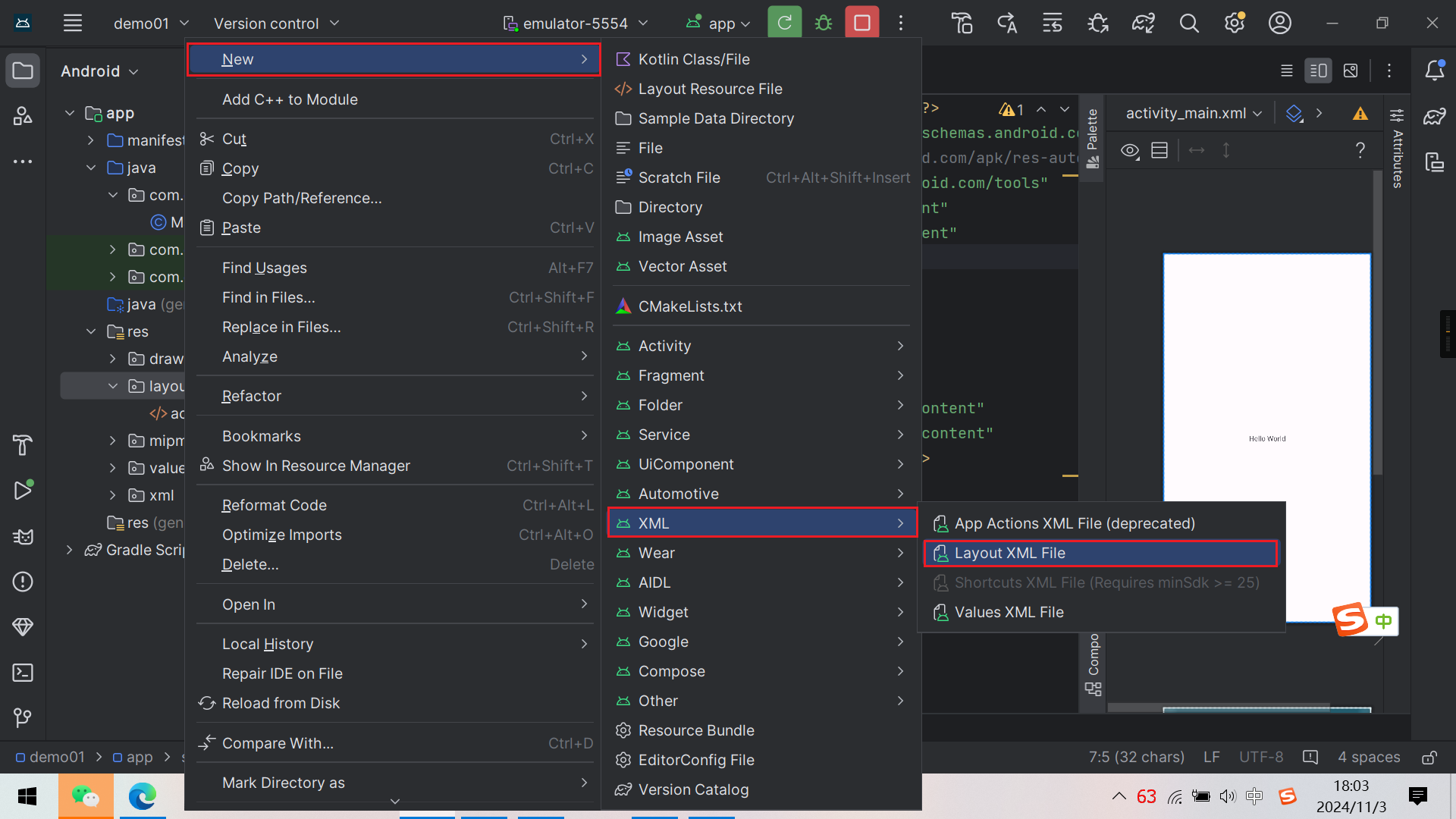
Task: Open Microsoft Edge from the taskbar
Action: point(142,796)
